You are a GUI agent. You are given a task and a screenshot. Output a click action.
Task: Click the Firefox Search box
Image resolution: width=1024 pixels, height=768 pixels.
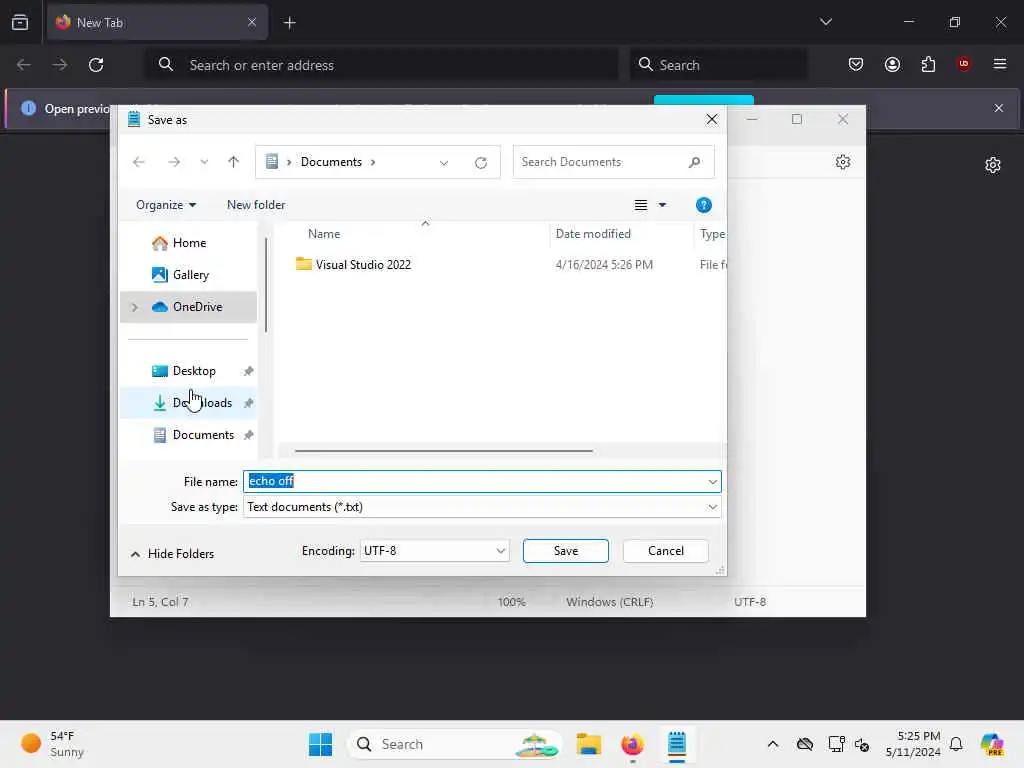pyautogui.click(x=718, y=65)
